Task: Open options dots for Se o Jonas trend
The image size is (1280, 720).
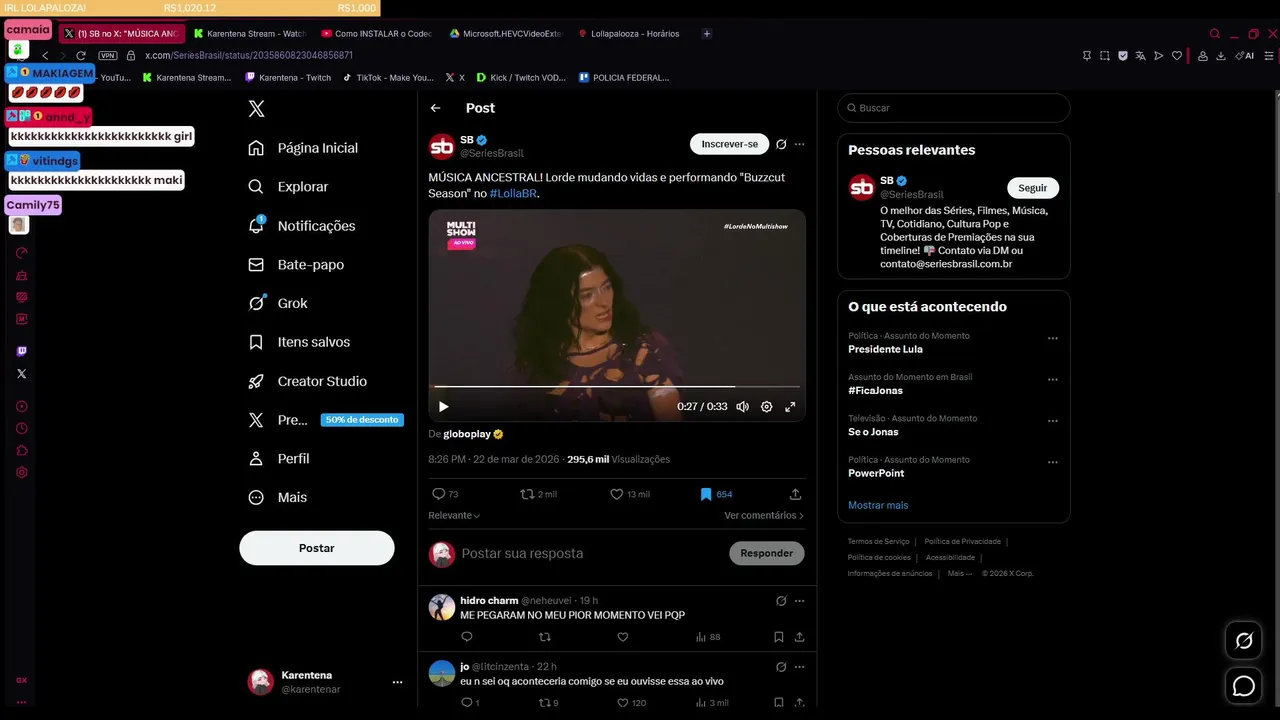Action: 1052,421
